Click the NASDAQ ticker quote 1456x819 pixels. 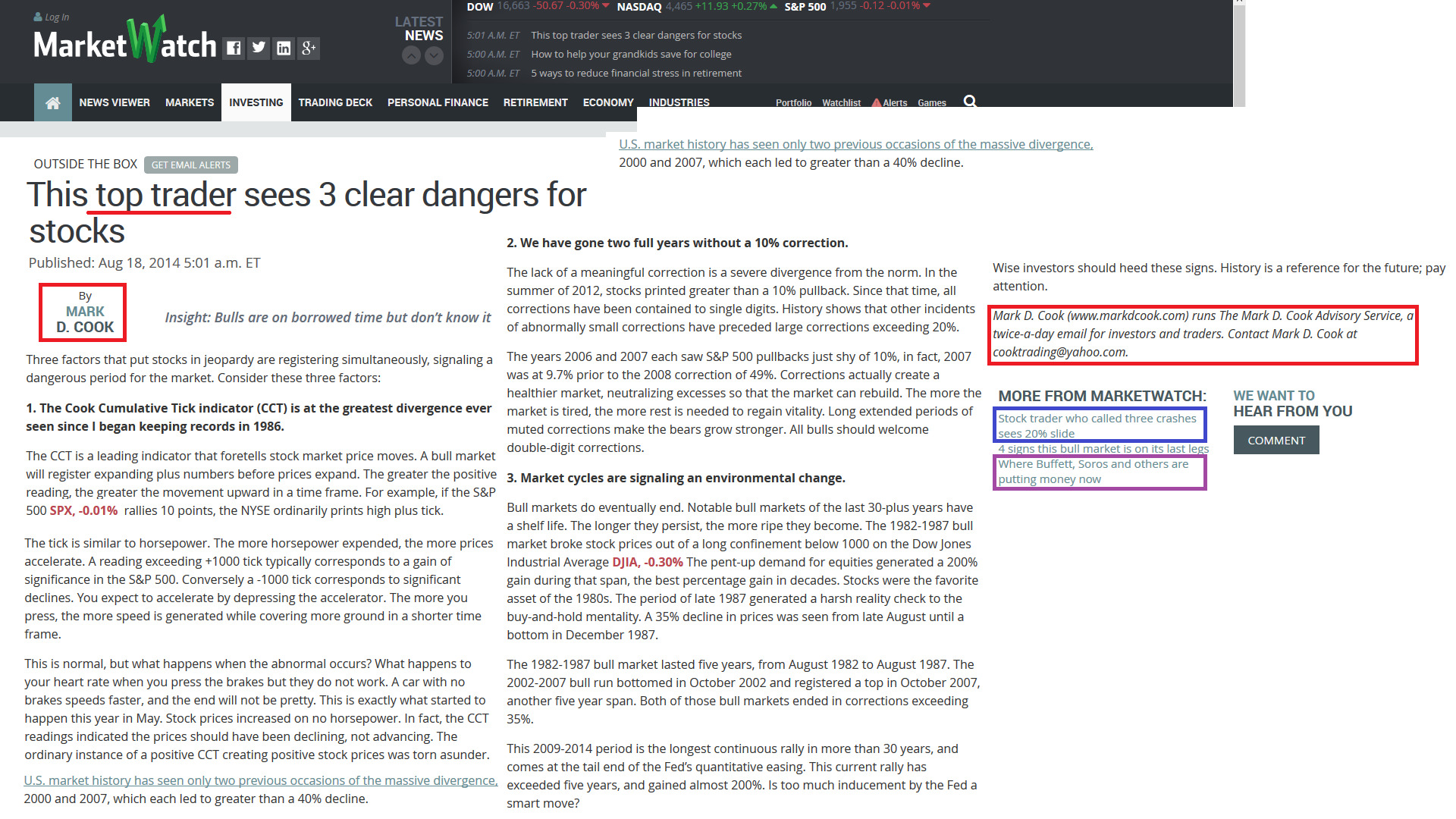click(x=697, y=6)
